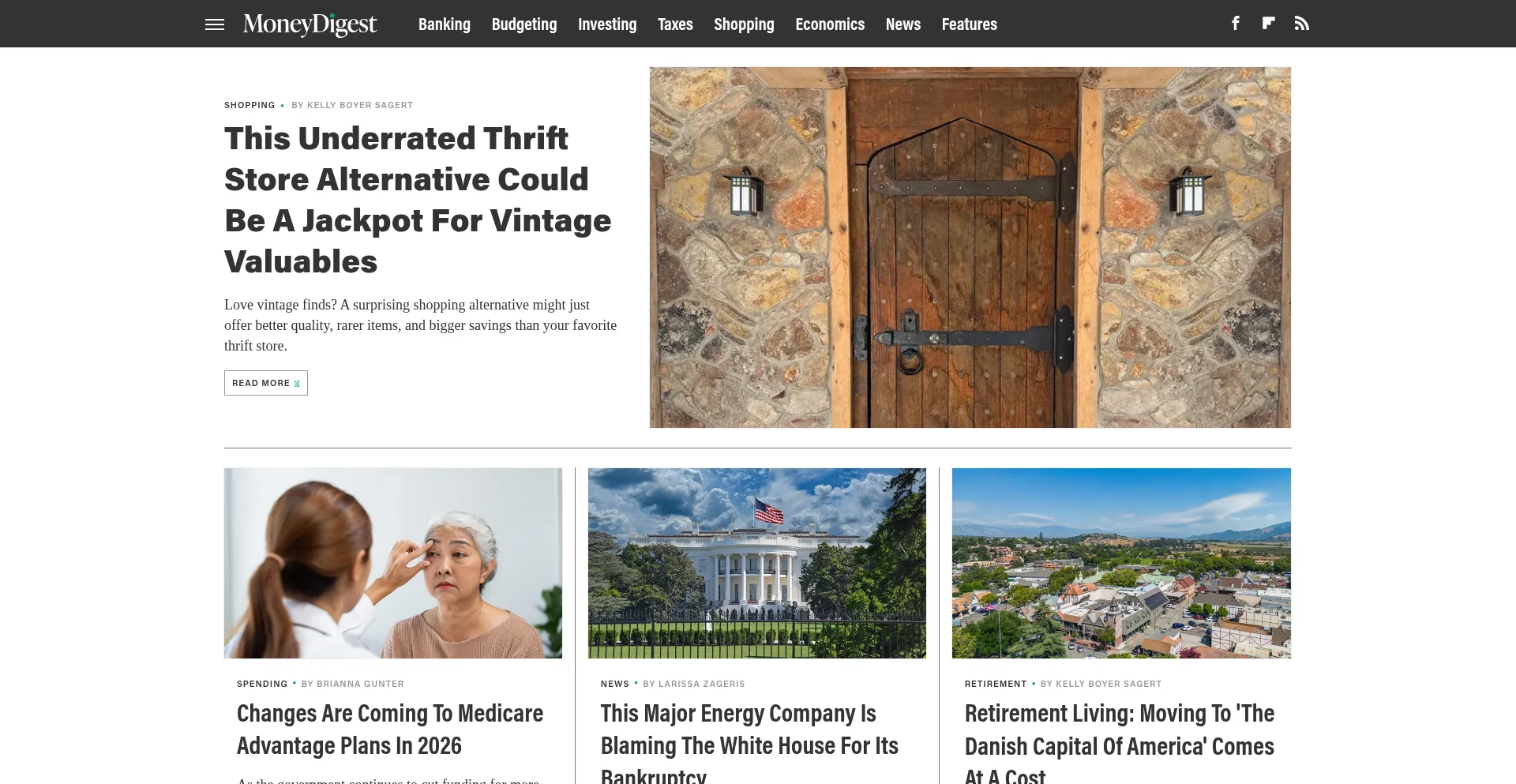This screenshot has width=1516, height=784.
Task: Open the Features menu item
Action: pos(970,24)
